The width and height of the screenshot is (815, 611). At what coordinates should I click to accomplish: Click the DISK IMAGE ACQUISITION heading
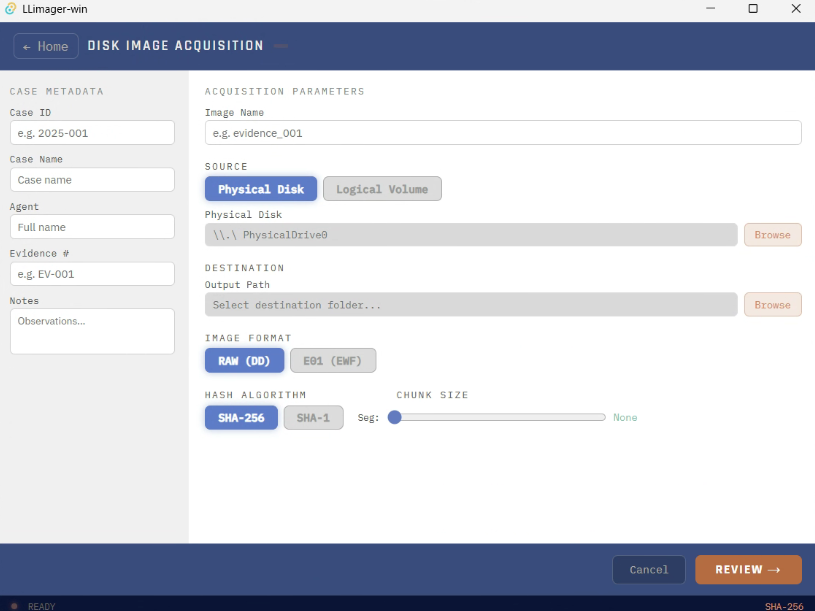point(175,46)
